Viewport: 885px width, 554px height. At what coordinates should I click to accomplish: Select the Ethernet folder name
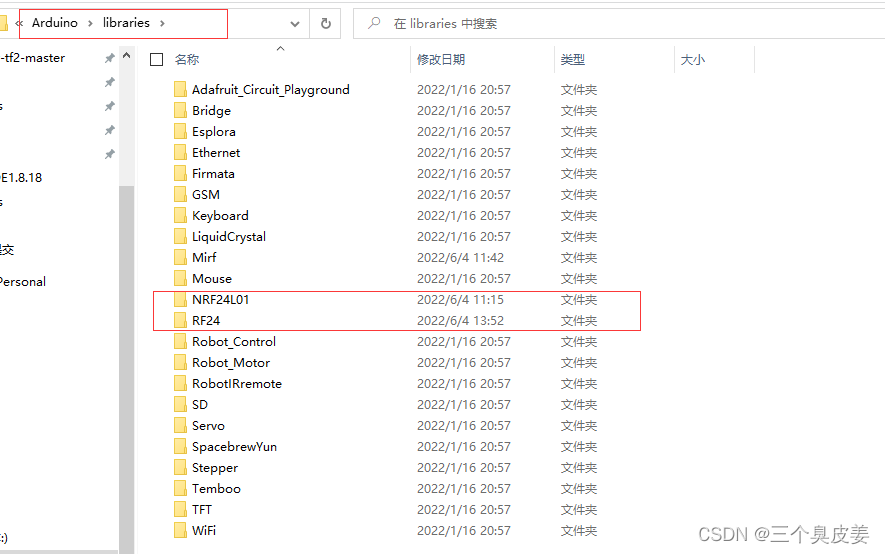216,152
